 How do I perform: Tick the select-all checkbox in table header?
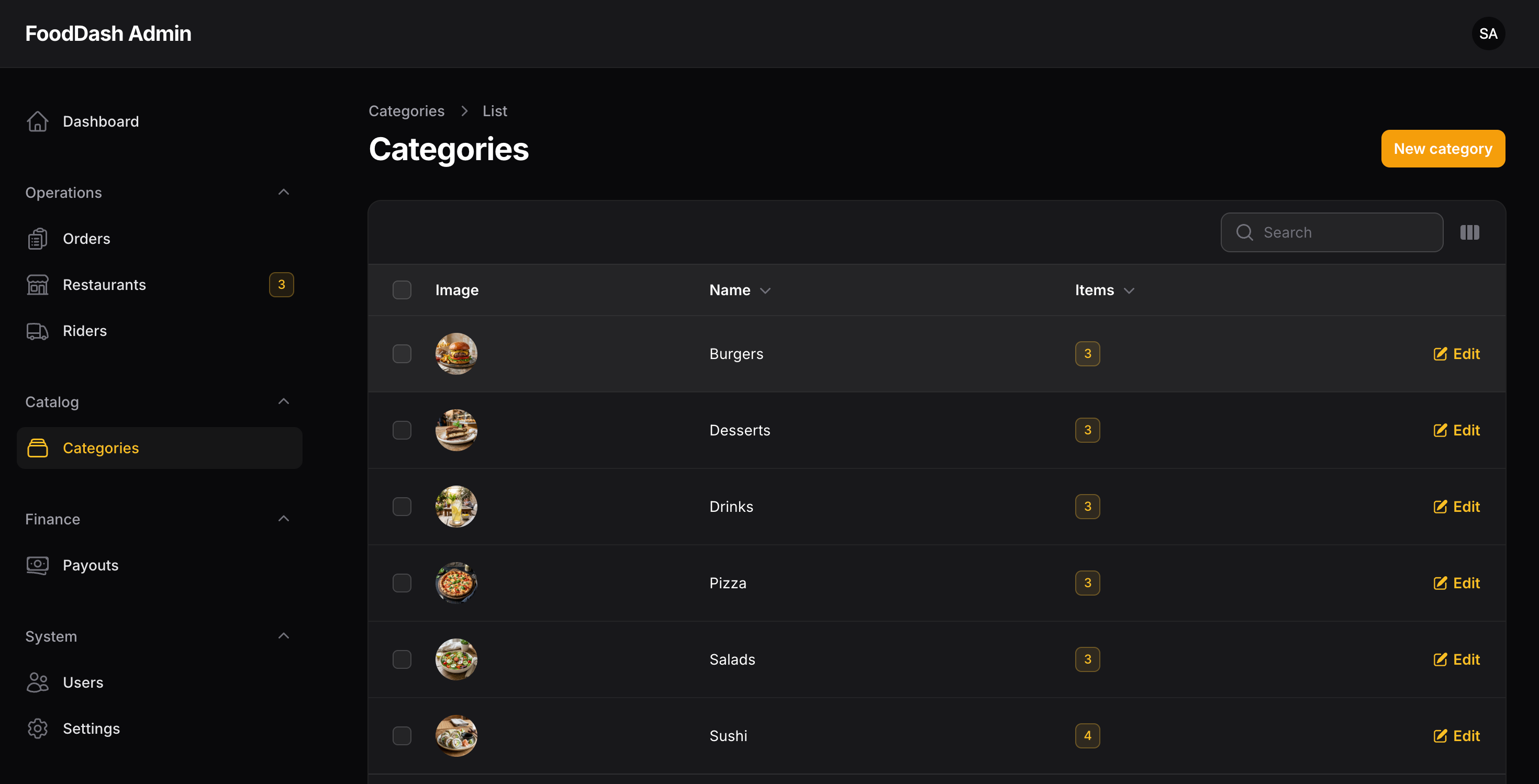[x=402, y=290]
